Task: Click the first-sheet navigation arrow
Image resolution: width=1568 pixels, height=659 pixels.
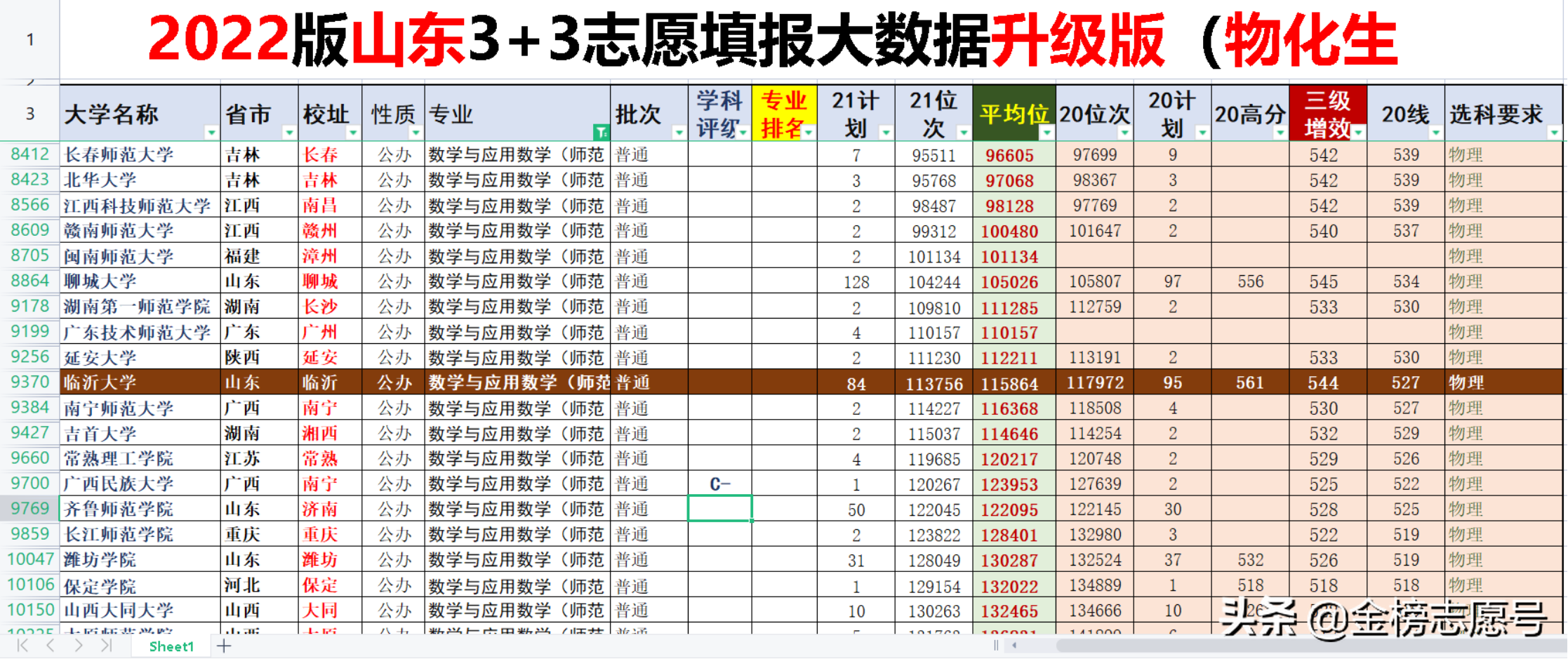Action: (22, 645)
